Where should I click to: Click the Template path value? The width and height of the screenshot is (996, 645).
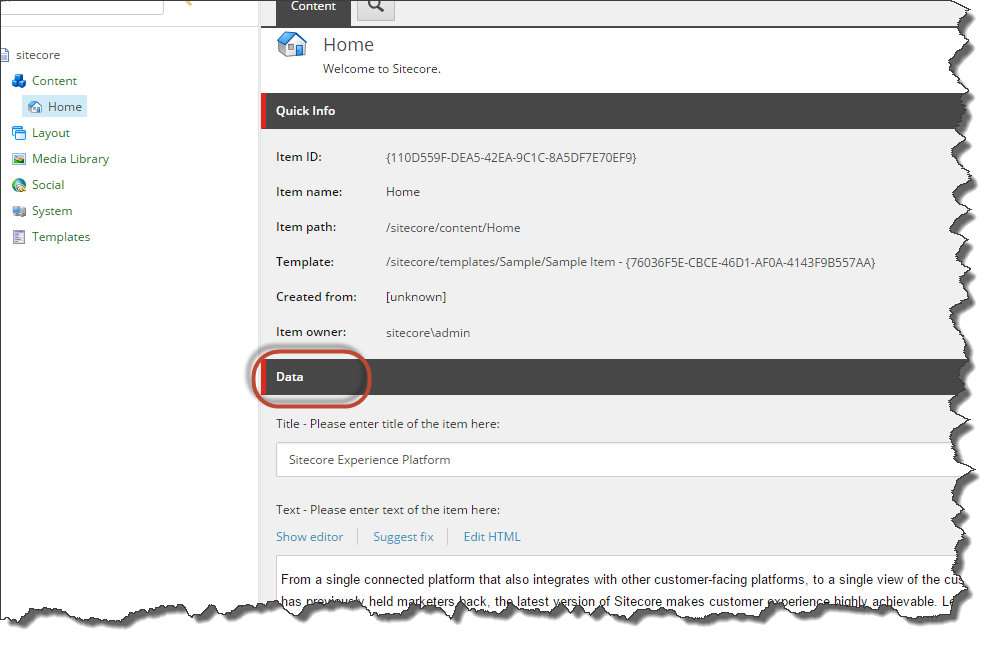(630, 262)
